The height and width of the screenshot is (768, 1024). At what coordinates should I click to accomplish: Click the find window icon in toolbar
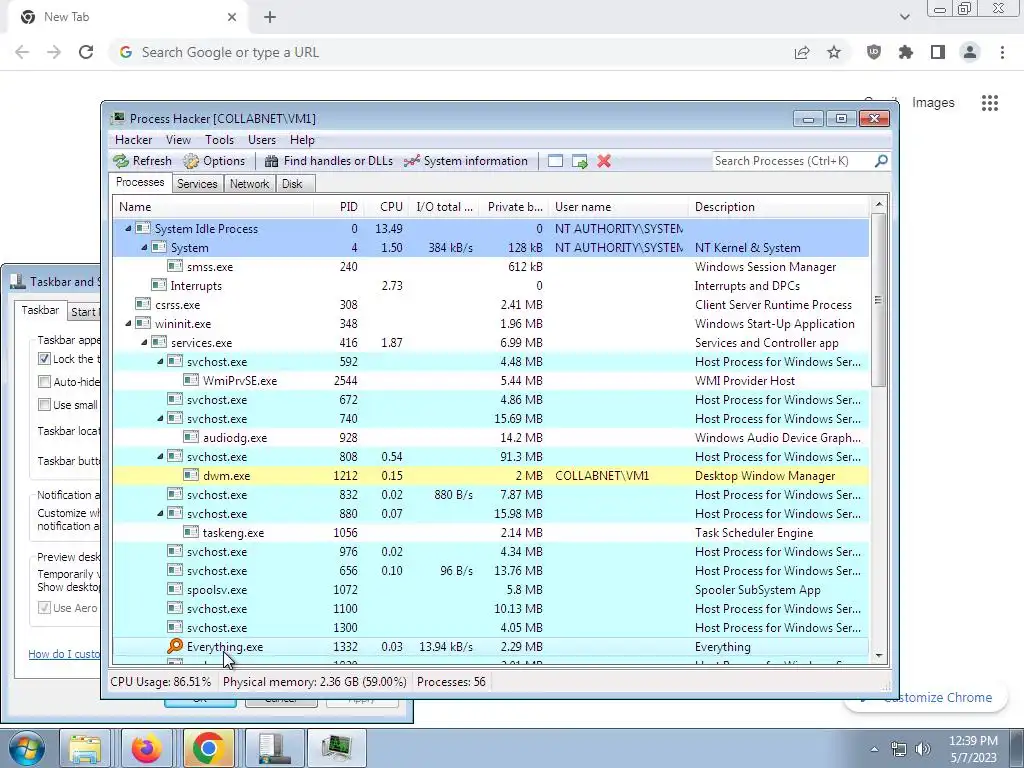pos(555,161)
